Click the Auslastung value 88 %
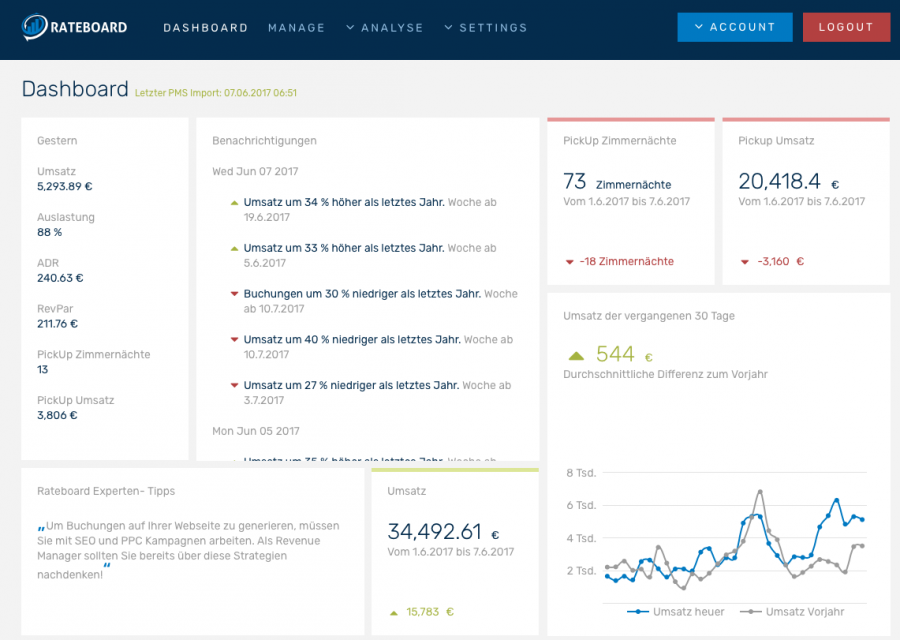 tap(49, 232)
